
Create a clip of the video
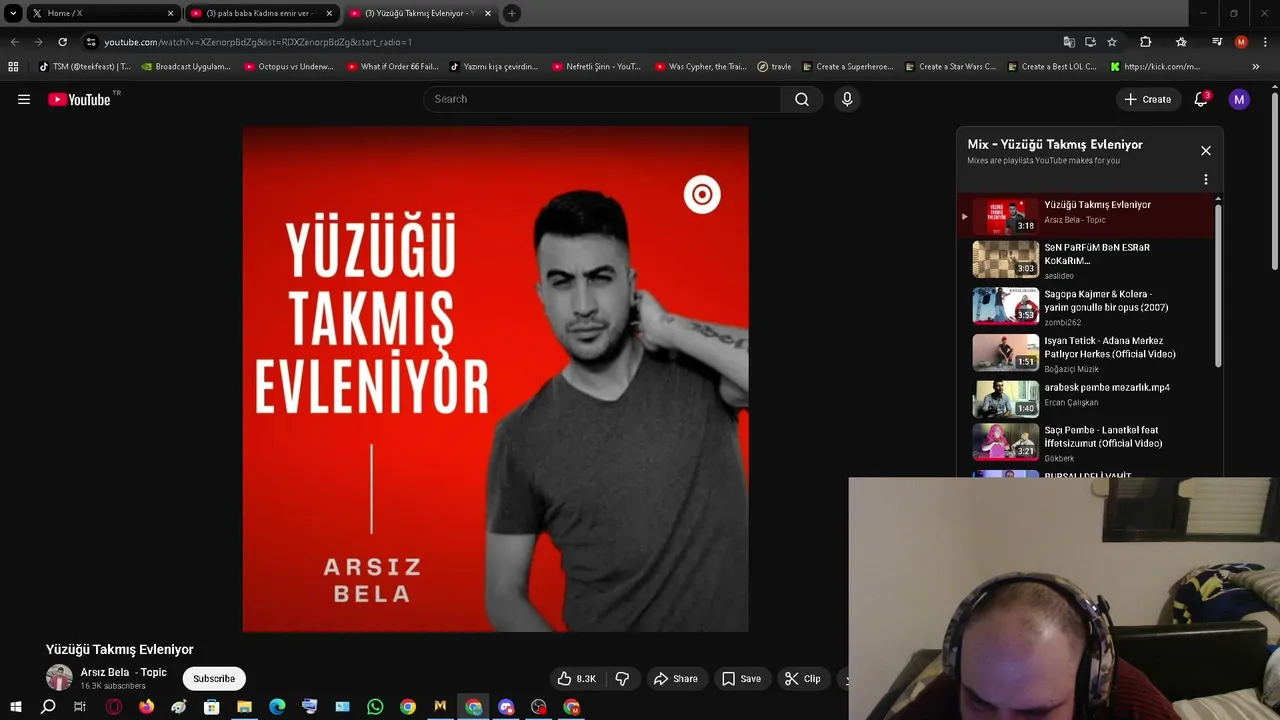(x=803, y=678)
